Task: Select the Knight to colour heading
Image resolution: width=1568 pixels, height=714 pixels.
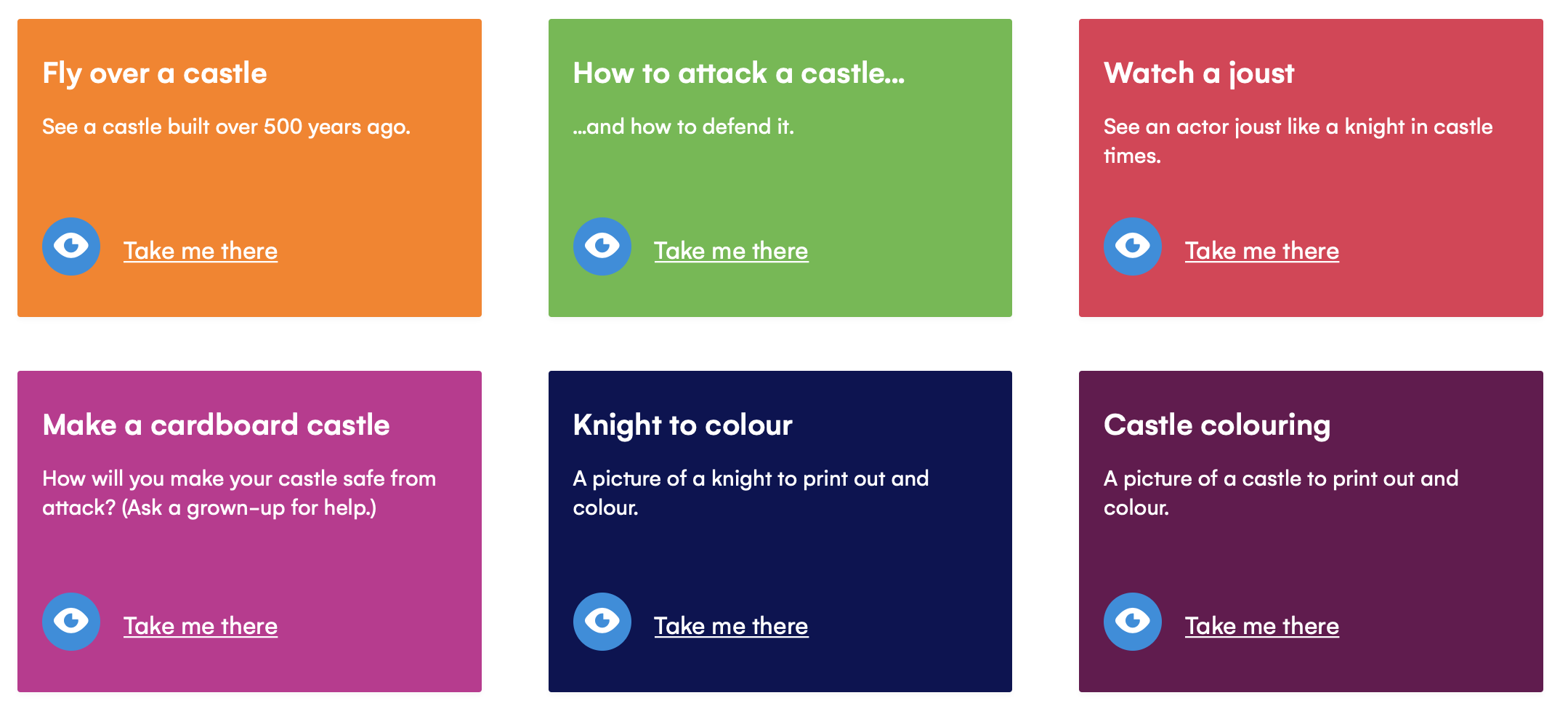Action: pos(682,425)
